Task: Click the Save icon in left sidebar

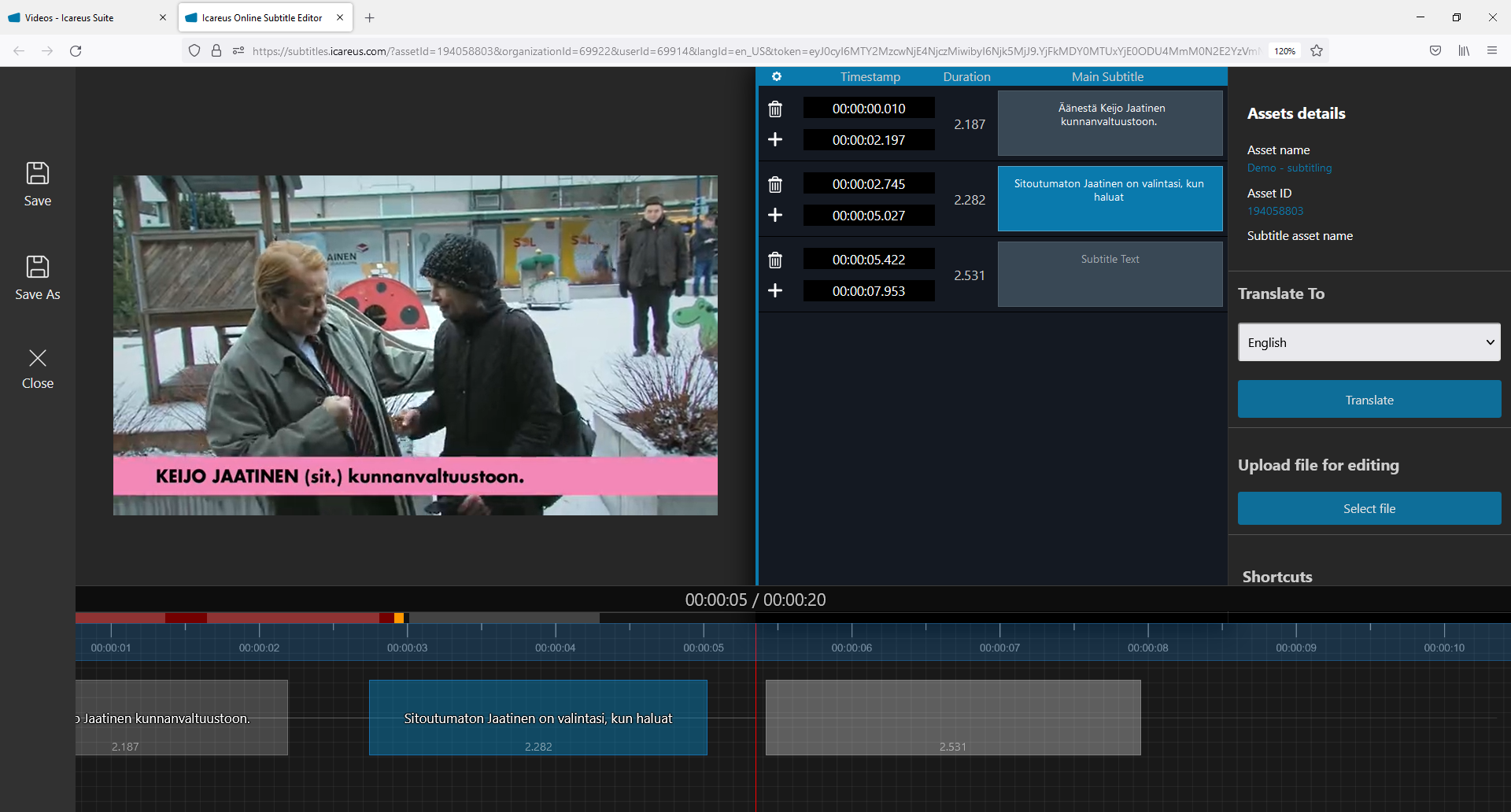Action: [x=37, y=174]
